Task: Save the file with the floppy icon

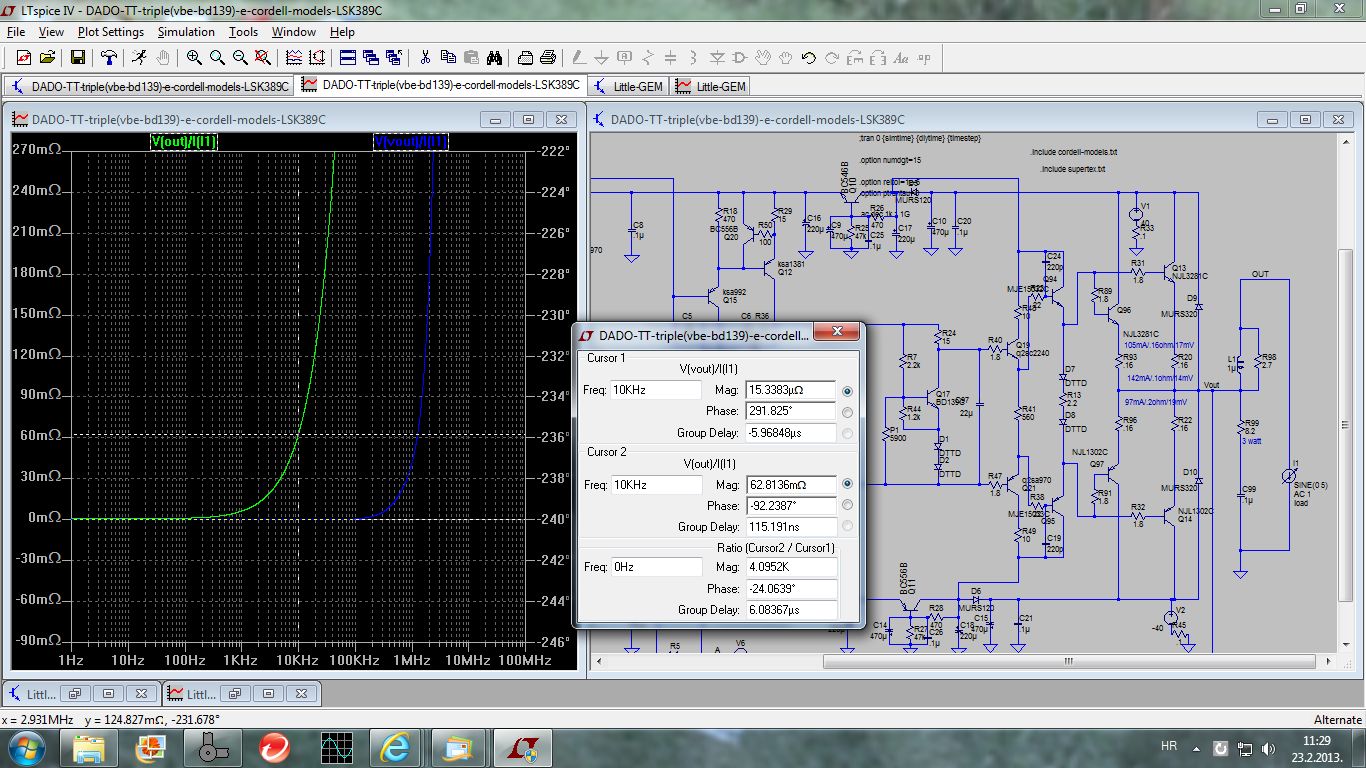Action: click(78, 57)
